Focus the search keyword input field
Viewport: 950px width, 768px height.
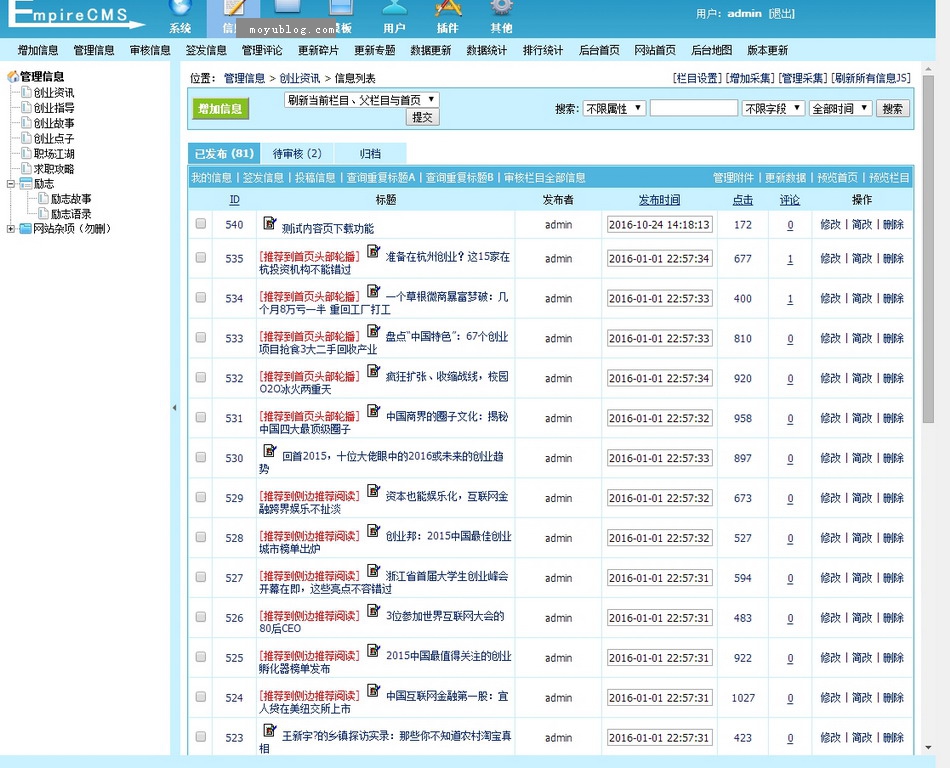[694, 108]
